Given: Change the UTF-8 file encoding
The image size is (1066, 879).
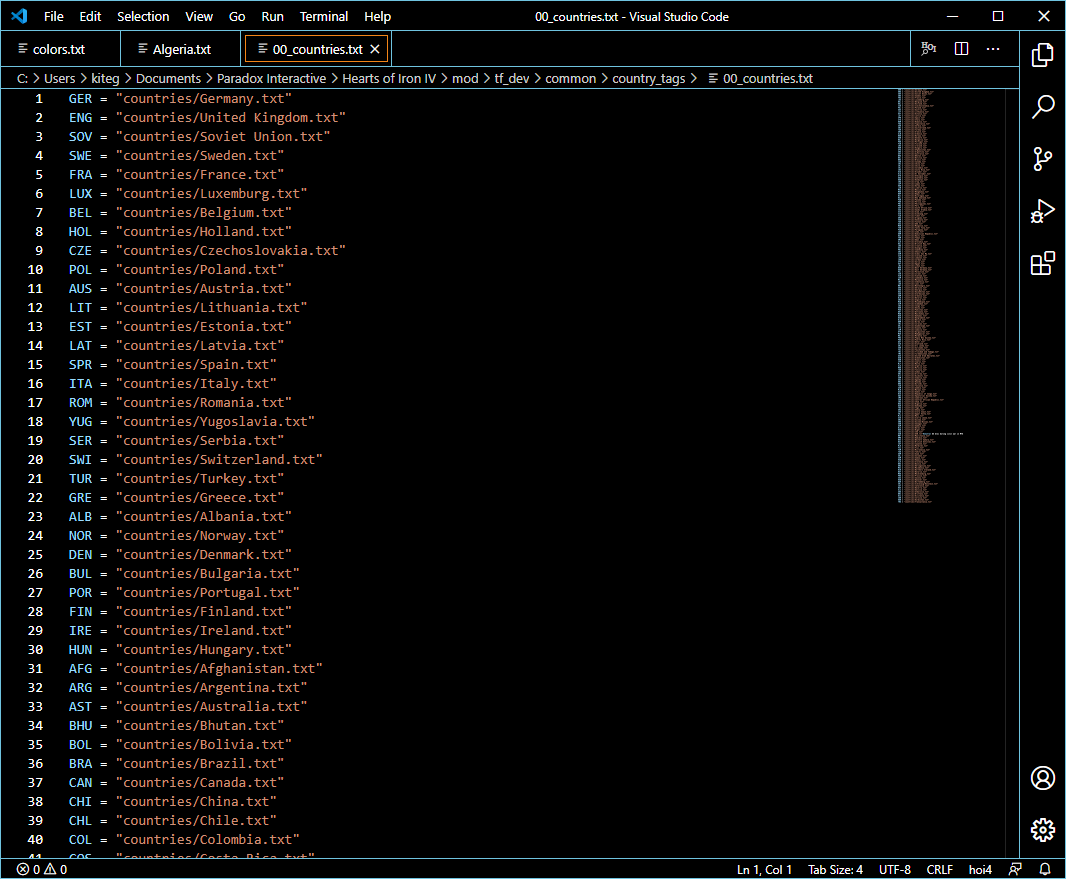Looking at the screenshot, I should click(x=895, y=869).
